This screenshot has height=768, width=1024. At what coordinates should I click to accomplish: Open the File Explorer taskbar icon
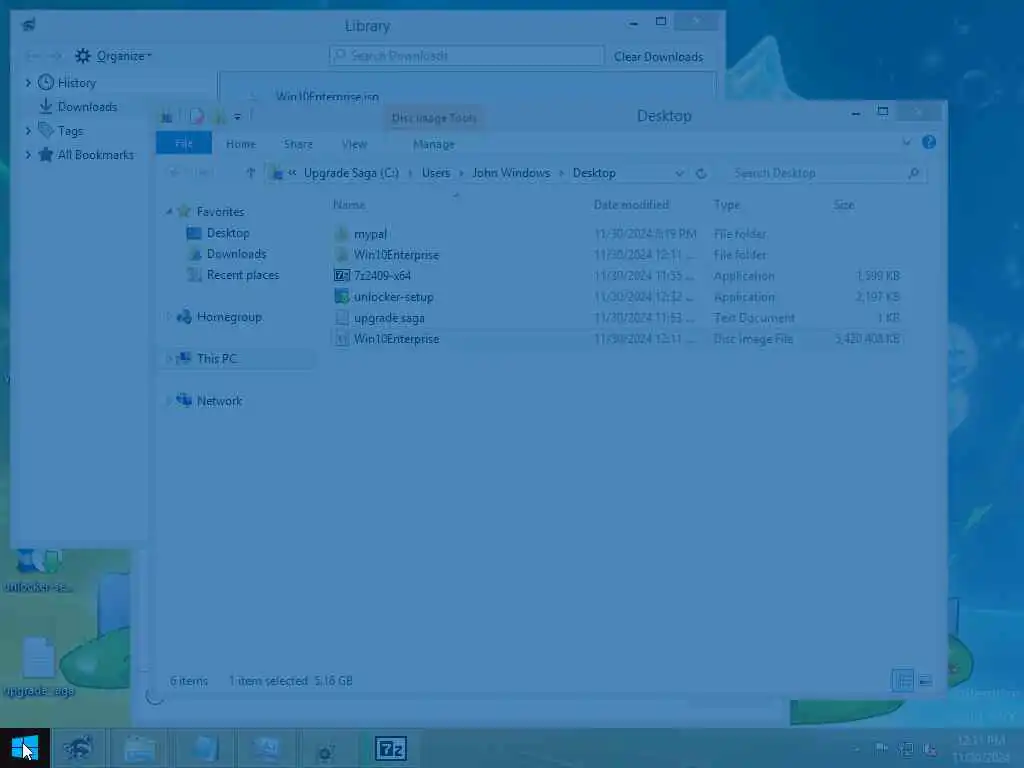(x=140, y=748)
